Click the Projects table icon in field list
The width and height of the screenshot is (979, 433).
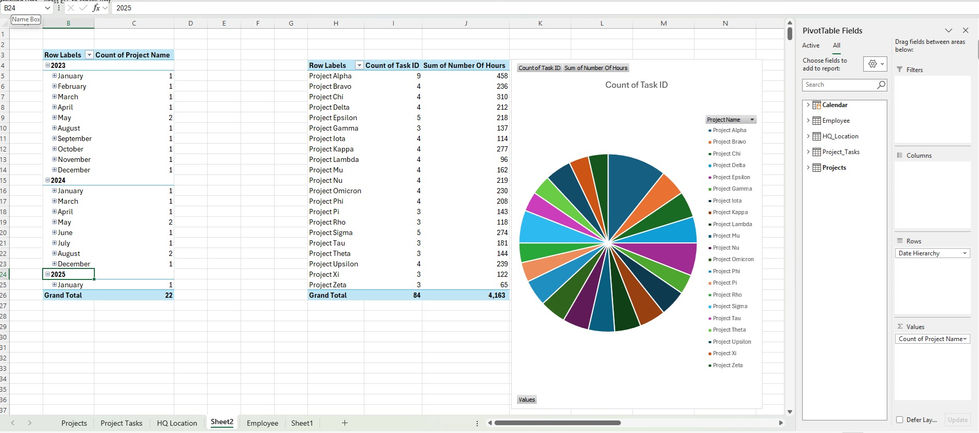tap(817, 168)
